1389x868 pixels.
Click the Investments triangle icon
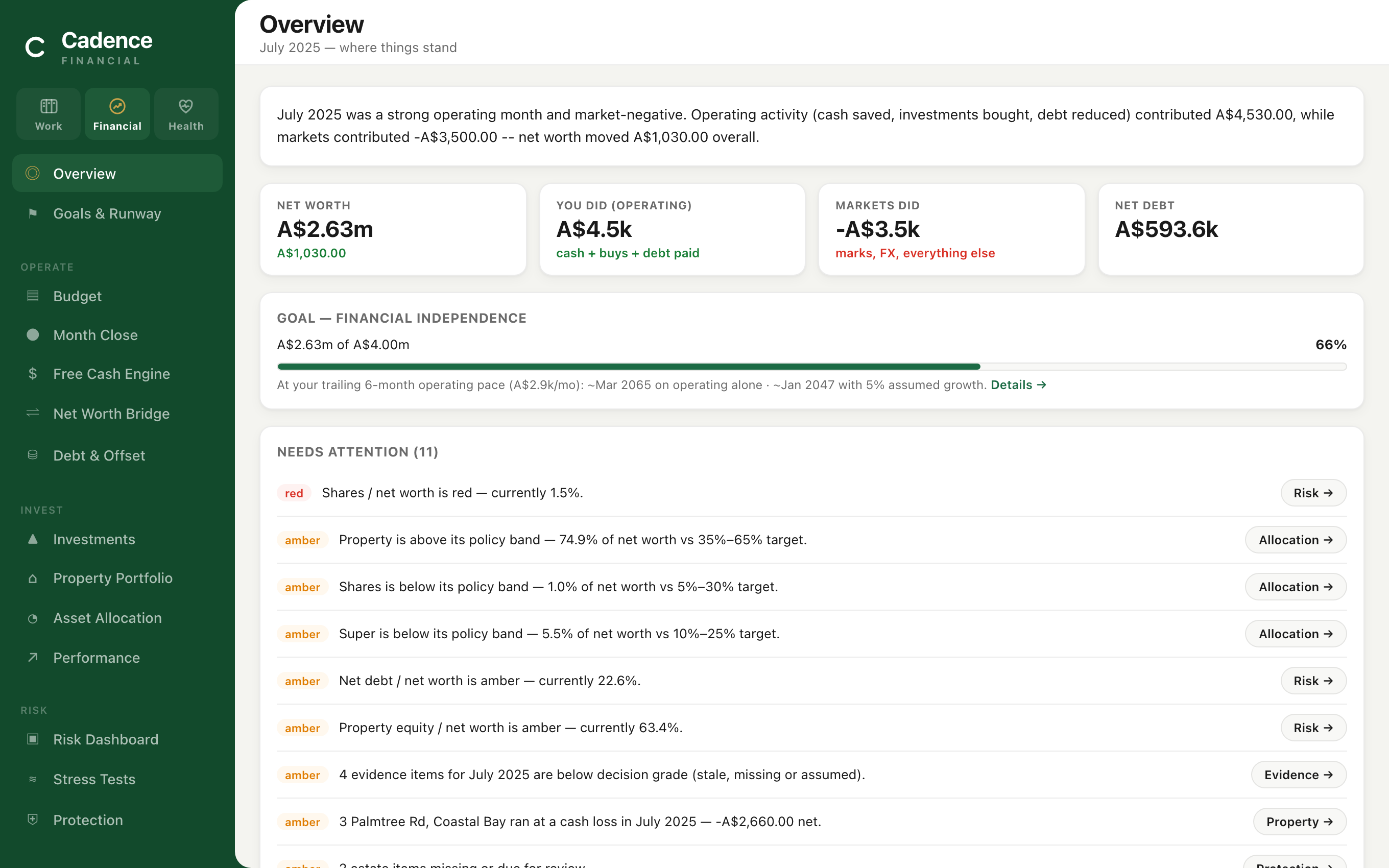33,539
